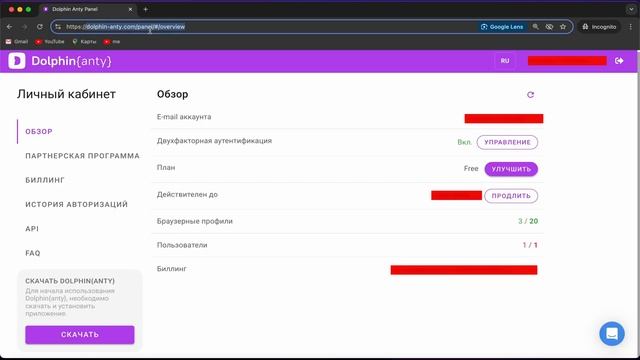Click the Dolphin{anty} logo icon
This screenshot has width=640, height=360.
17,61
